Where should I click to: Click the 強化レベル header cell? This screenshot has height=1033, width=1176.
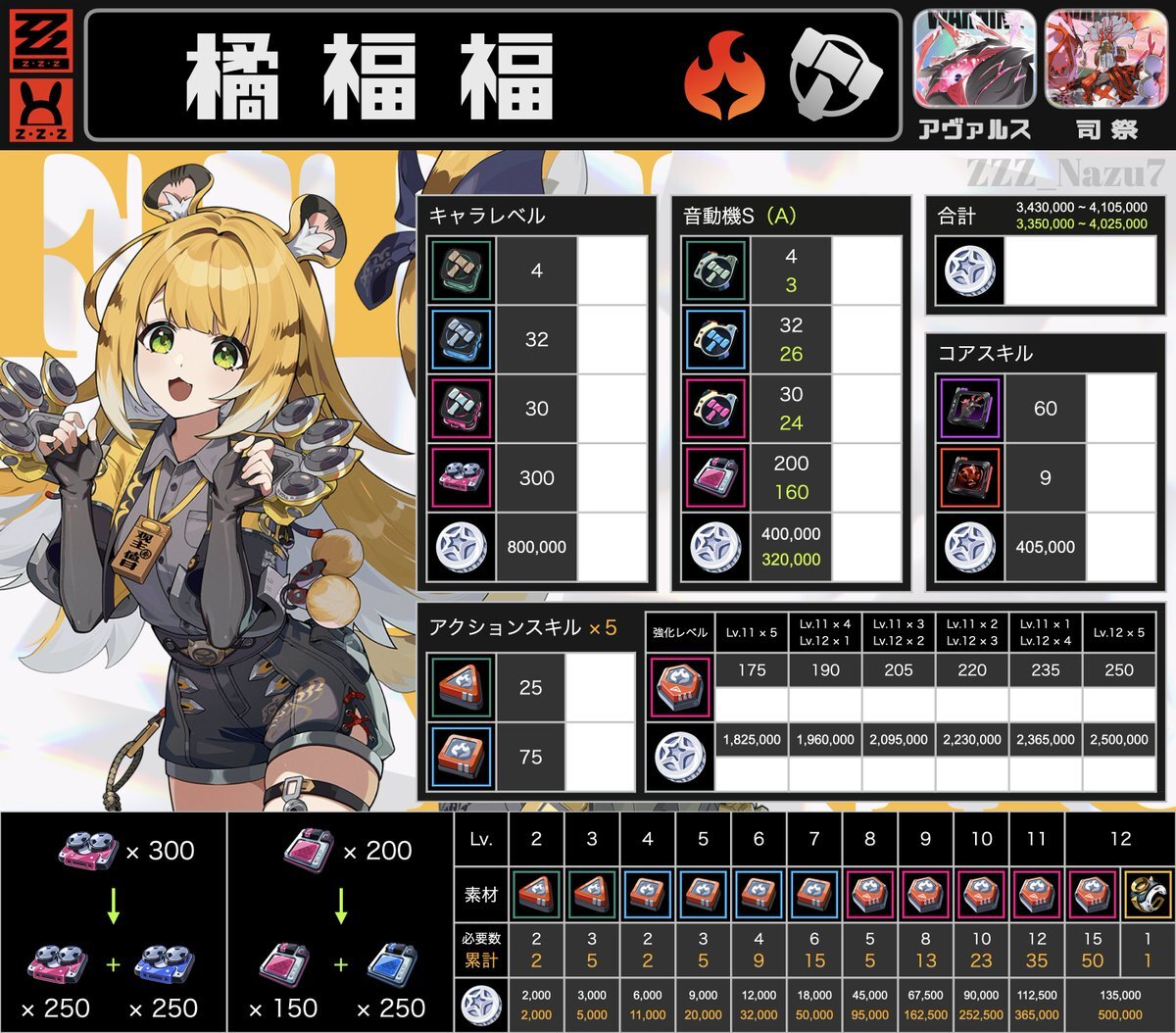(x=679, y=631)
